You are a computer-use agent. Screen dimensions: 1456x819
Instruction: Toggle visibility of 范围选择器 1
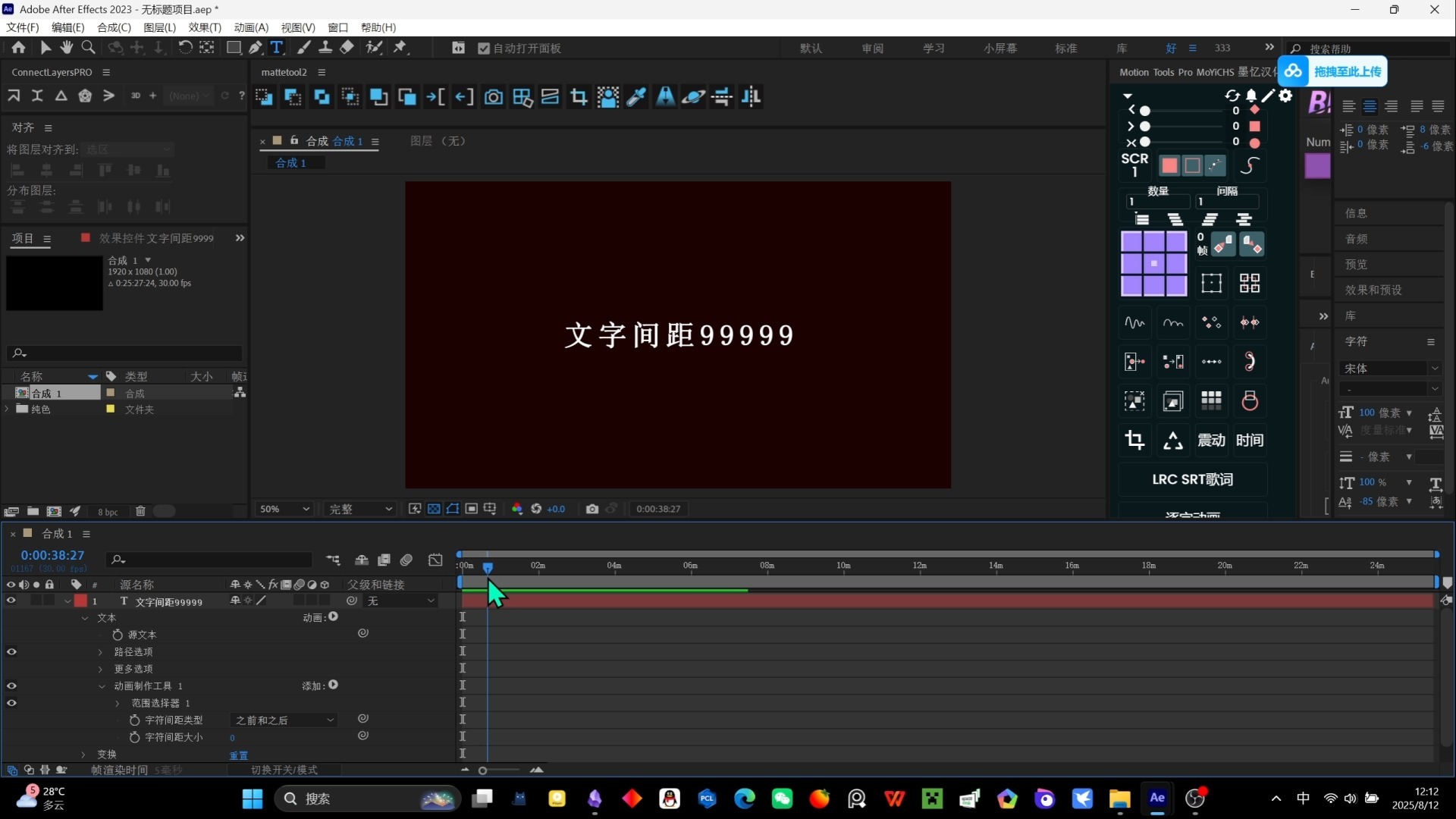point(11,703)
